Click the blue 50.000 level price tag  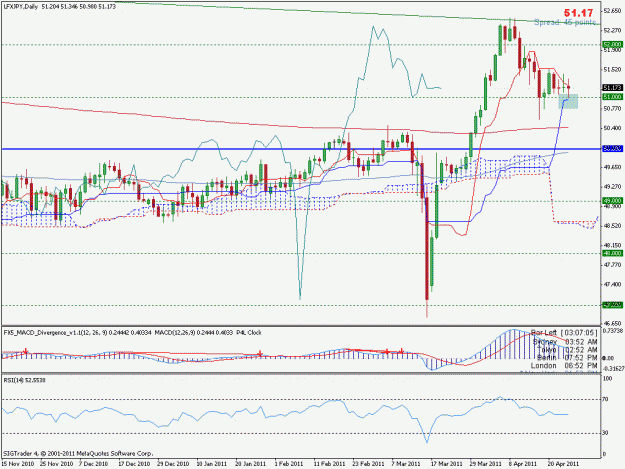click(x=613, y=149)
